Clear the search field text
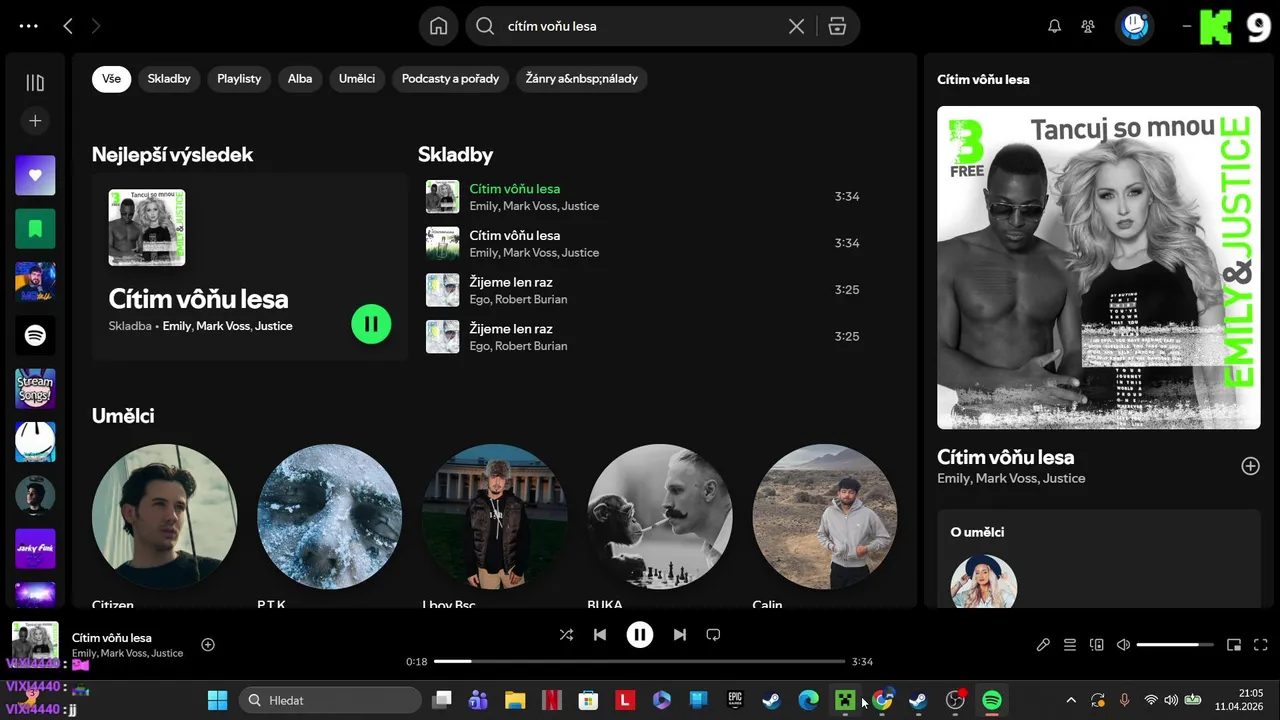The image size is (1280, 720). coord(796,26)
